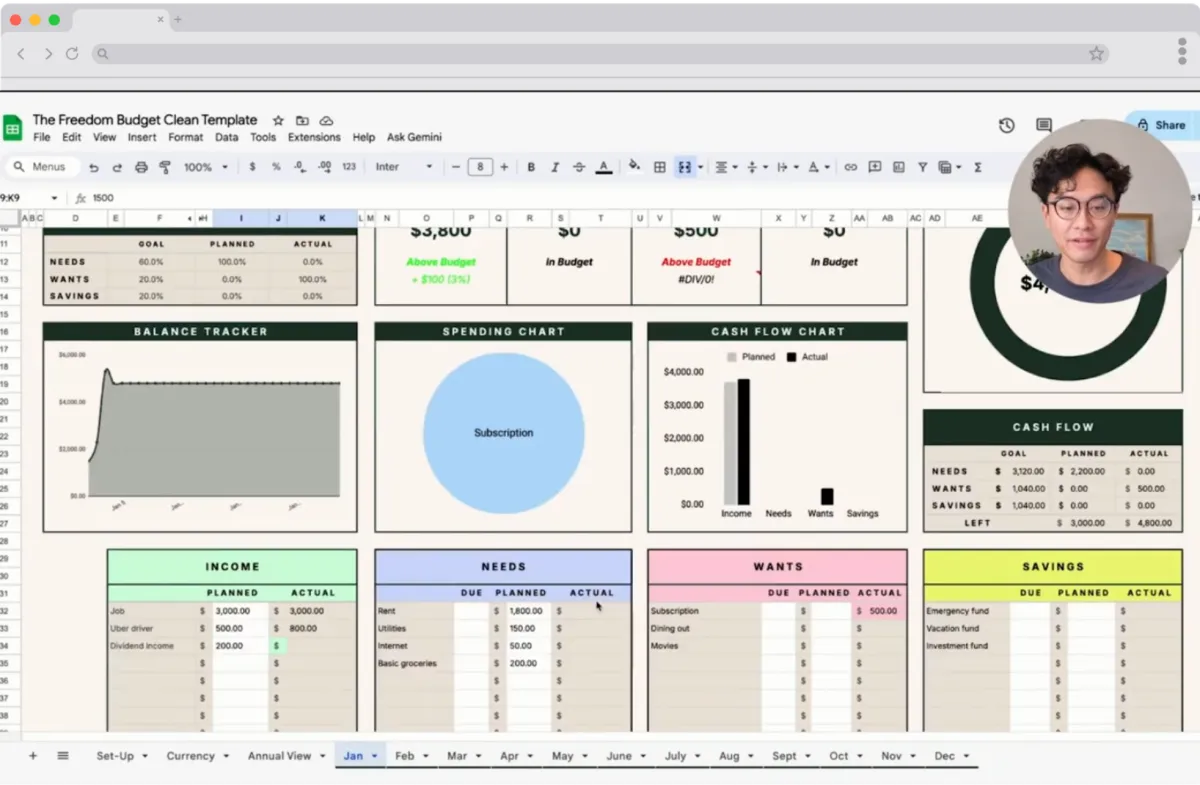Create a filter with funnel icon
The width and height of the screenshot is (1200, 785).
[x=922, y=167]
